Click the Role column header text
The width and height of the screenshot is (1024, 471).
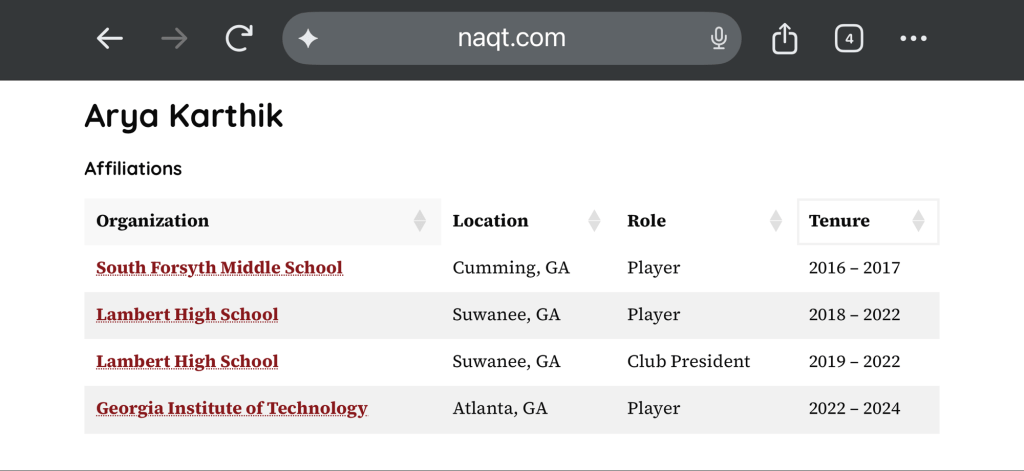[x=646, y=221]
